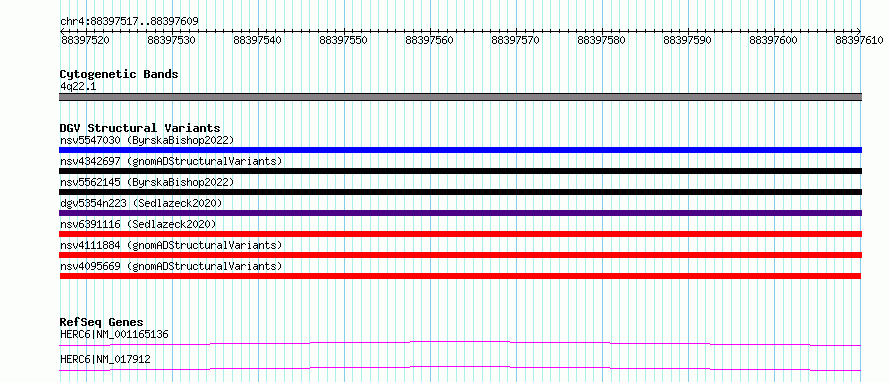Click the red bar for nsv4111884
890x382 pixels.
tap(460, 255)
